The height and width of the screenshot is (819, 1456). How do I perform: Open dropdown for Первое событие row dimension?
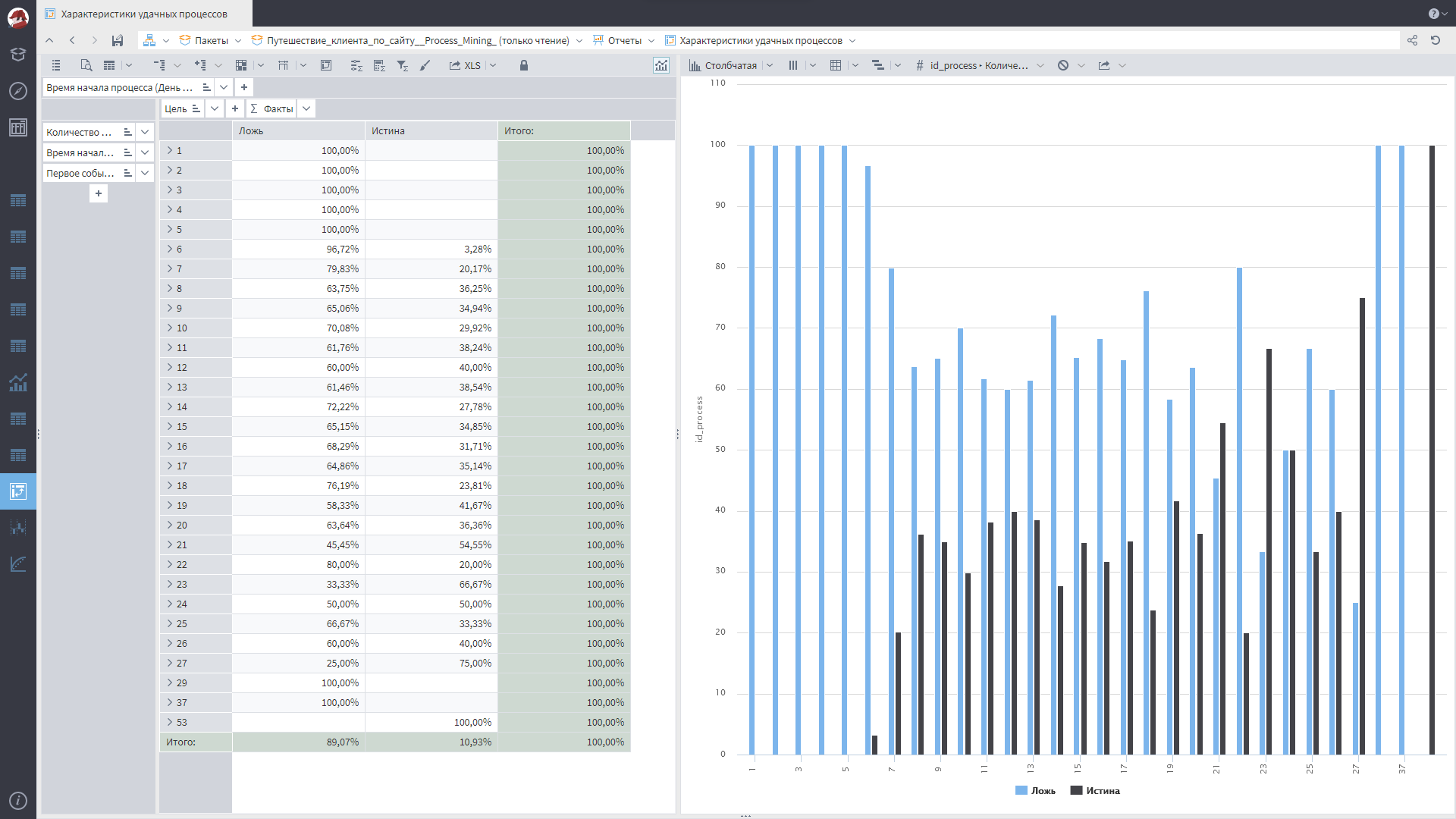tap(145, 173)
